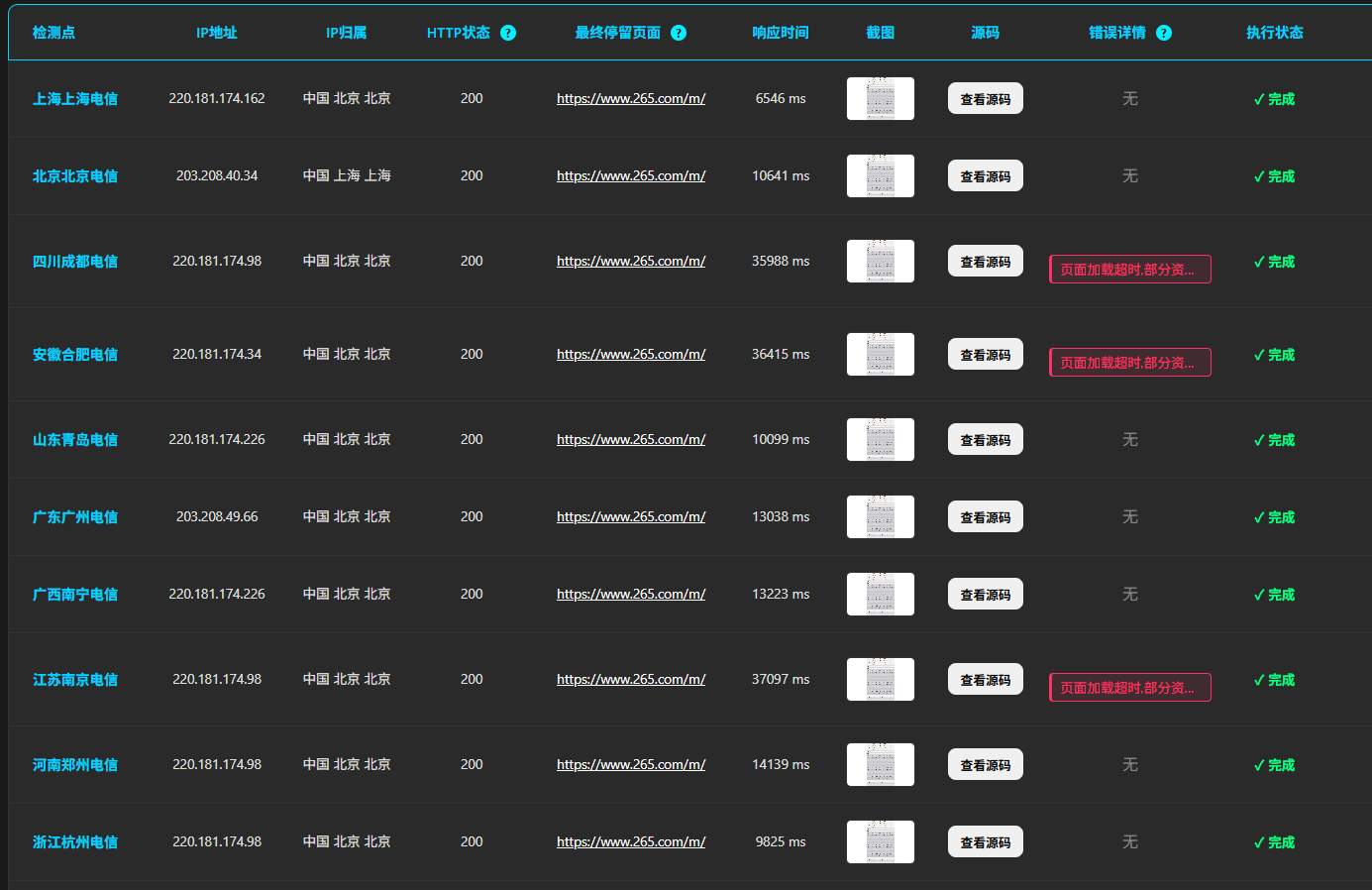Open screenshot thumbnail for 四川成都电信 row
The width and height of the screenshot is (1372, 890).
point(880,262)
